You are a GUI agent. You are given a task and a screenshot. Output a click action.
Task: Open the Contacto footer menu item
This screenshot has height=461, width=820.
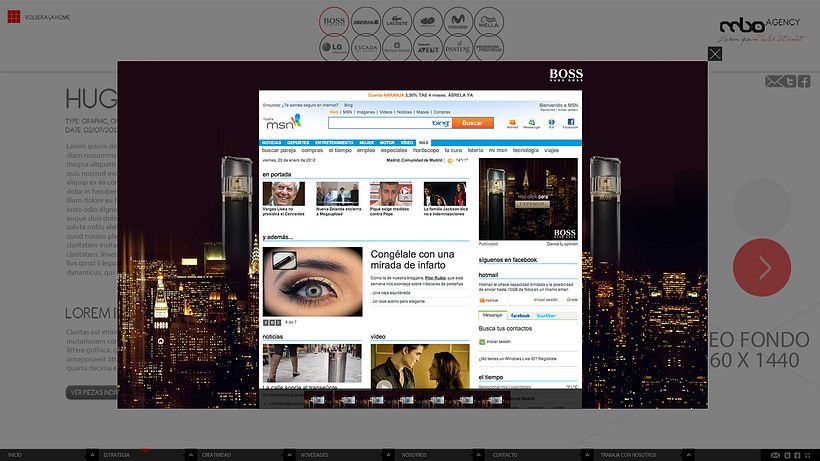pyautogui.click(x=505, y=455)
